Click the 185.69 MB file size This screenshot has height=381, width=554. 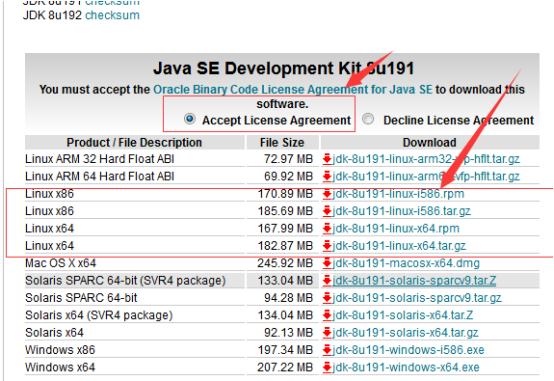point(285,211)
